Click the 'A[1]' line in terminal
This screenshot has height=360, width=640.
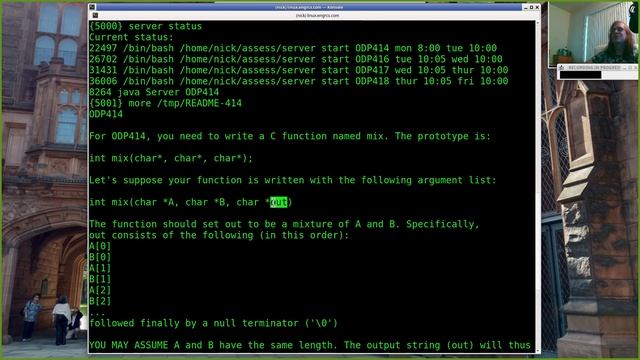tap(100, 268)
